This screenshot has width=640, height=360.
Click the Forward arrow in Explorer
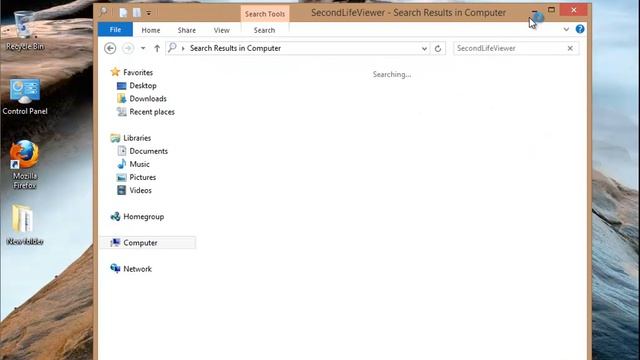[x=128, y=48]
